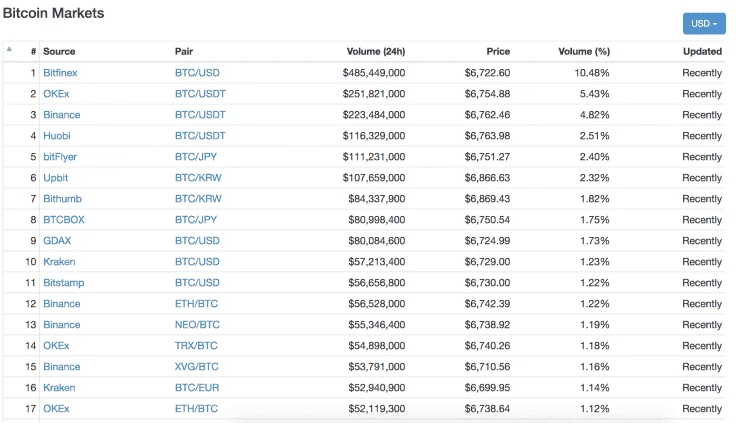This screenshot has width=736, height=423.
Task: Sort by the # rank column header
Action: coord(33,52)
